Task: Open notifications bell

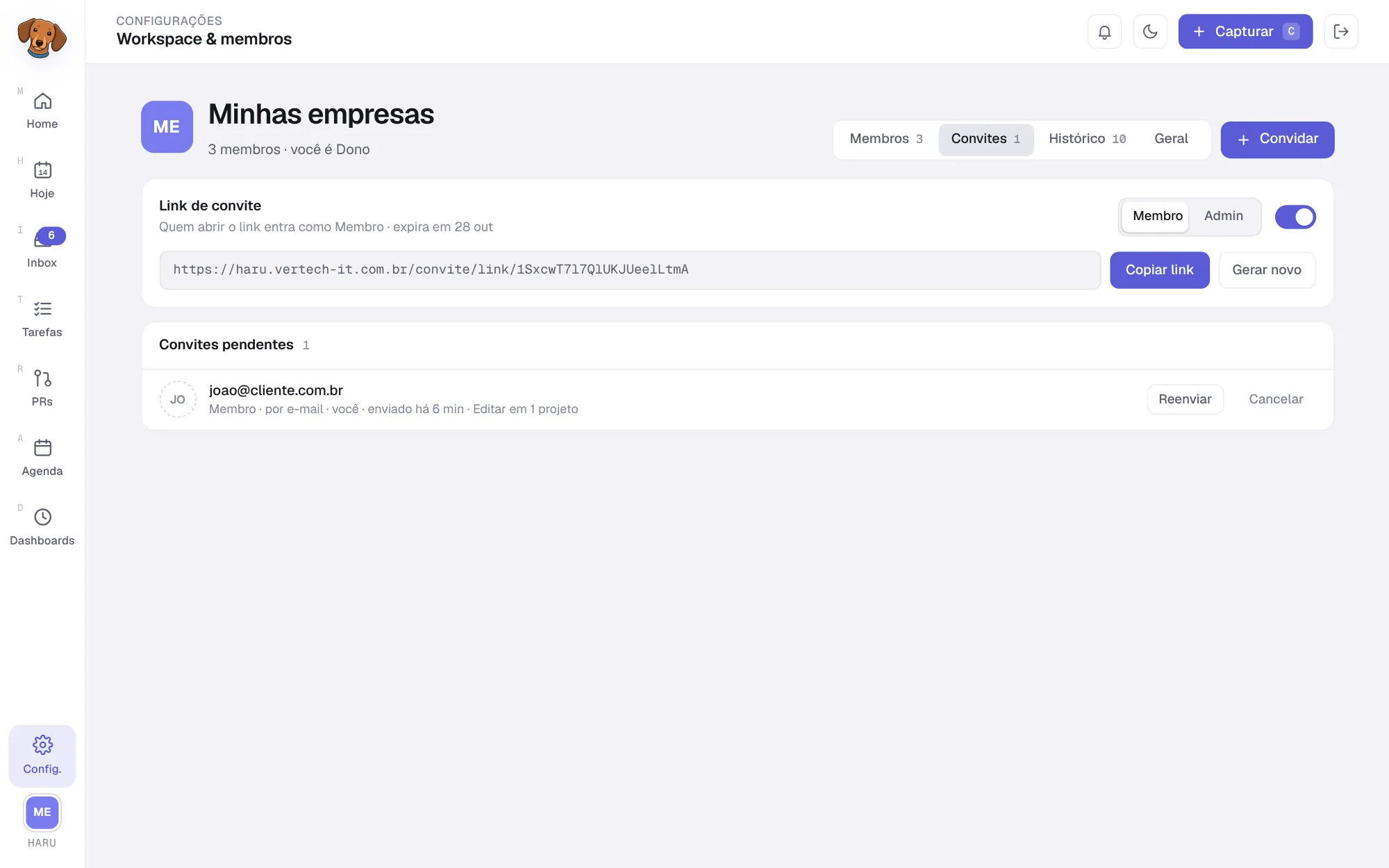Action: [1104, 31]
